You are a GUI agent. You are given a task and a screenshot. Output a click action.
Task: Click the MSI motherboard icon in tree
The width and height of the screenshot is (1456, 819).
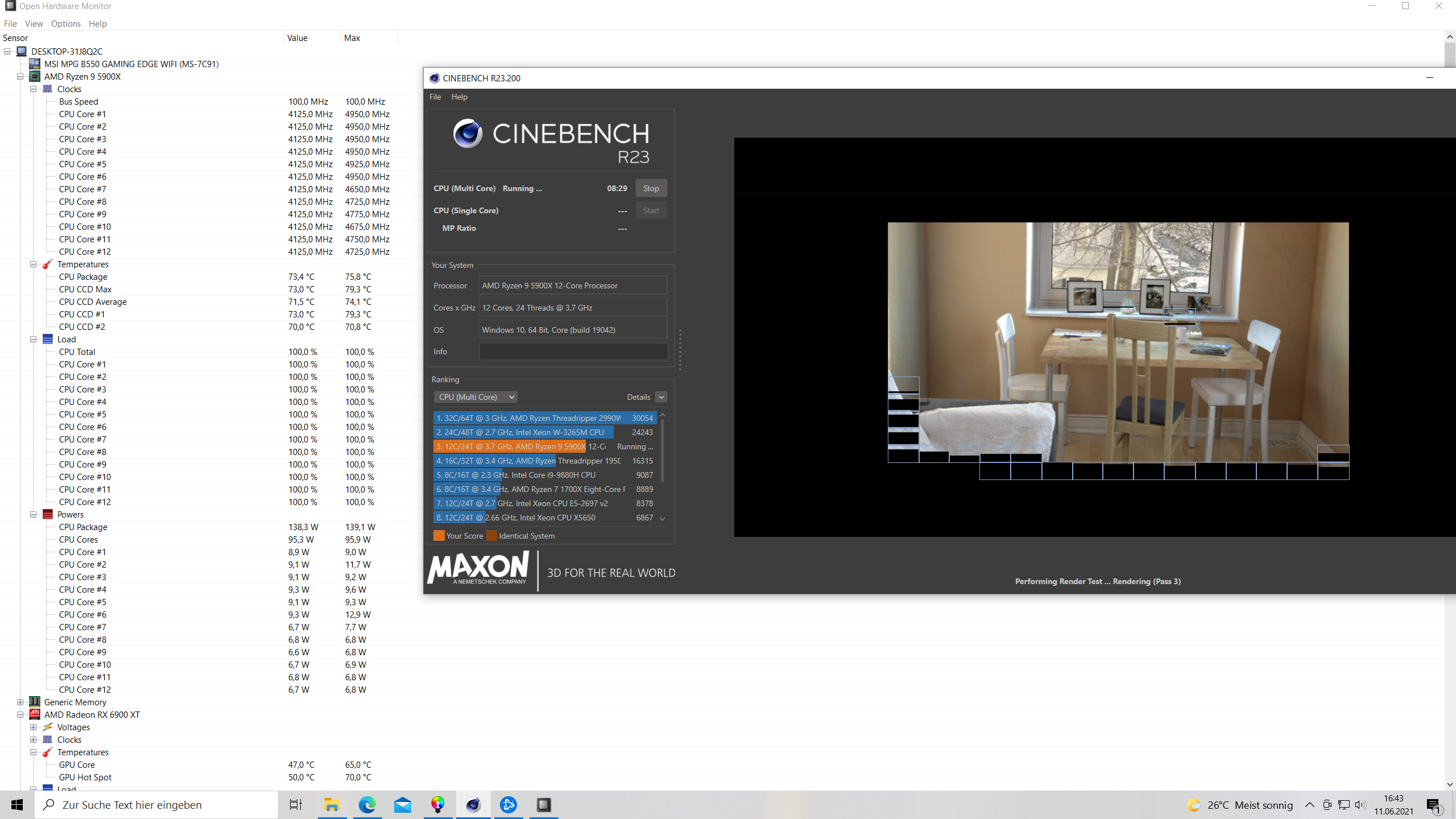point(35,64)
